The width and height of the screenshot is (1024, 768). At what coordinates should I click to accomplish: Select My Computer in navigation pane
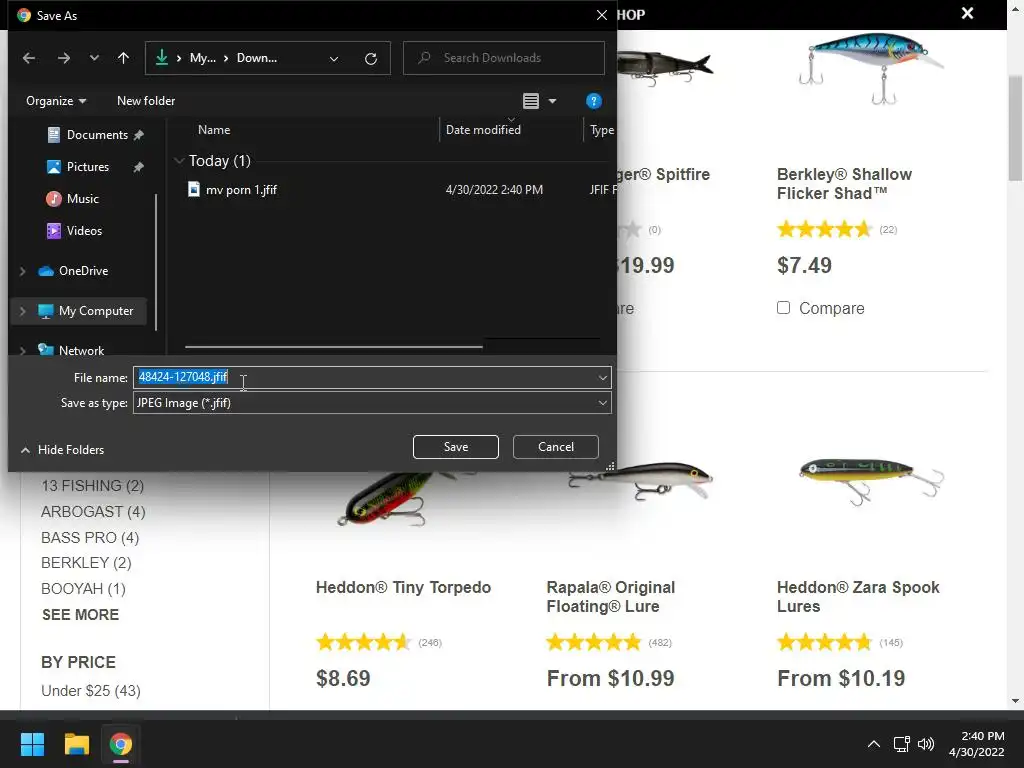(x=95, y=311)
